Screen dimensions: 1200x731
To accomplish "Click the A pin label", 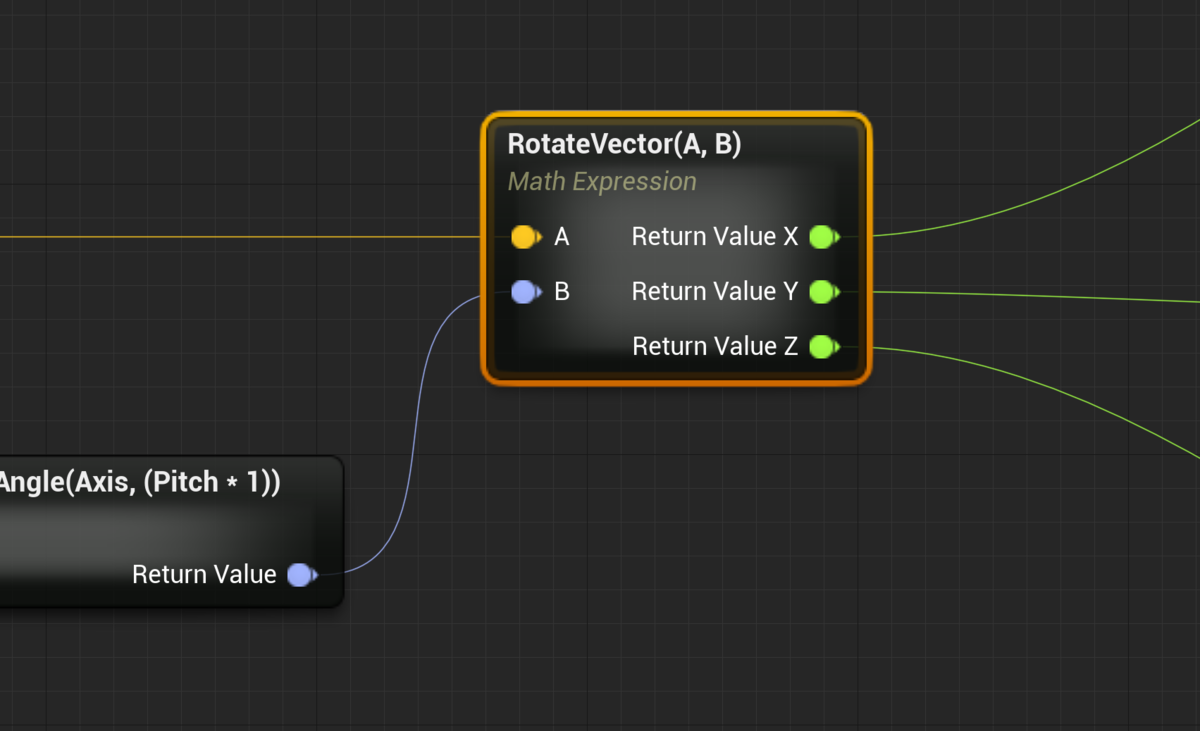I will tap(562, 237).
